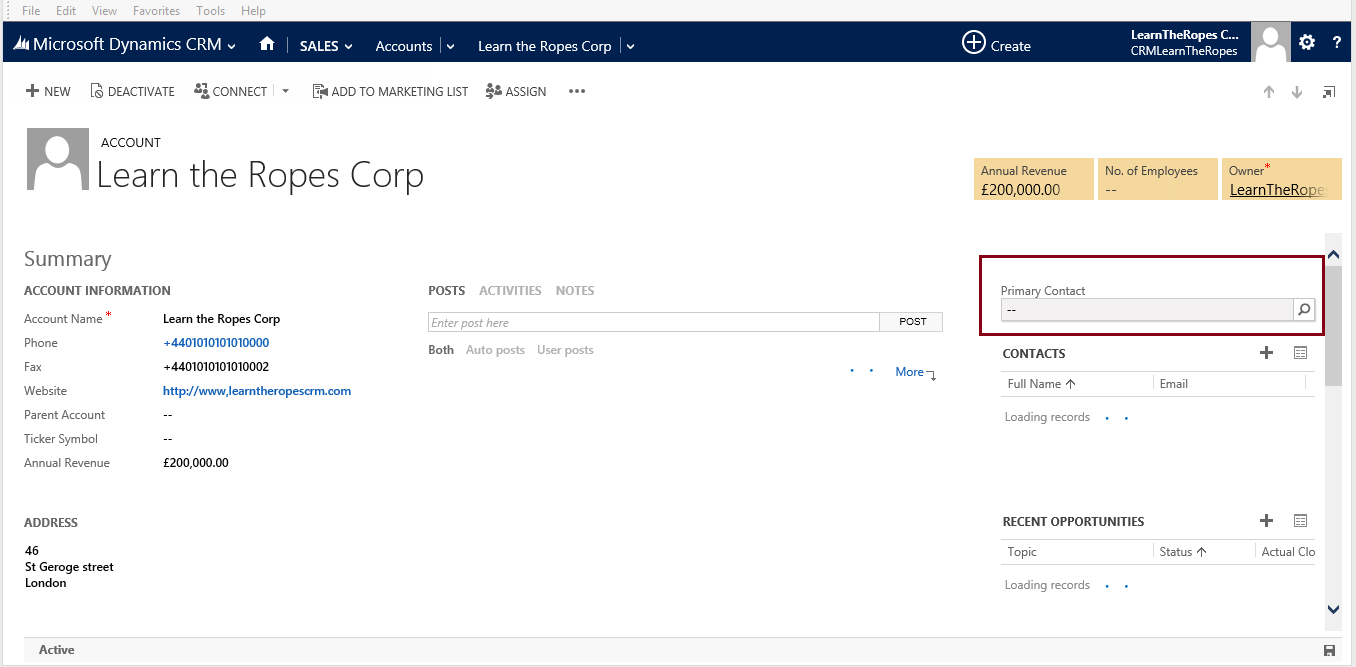Click inside the Enter post here field
The image size is (1356, 667).
coord(650,321)
